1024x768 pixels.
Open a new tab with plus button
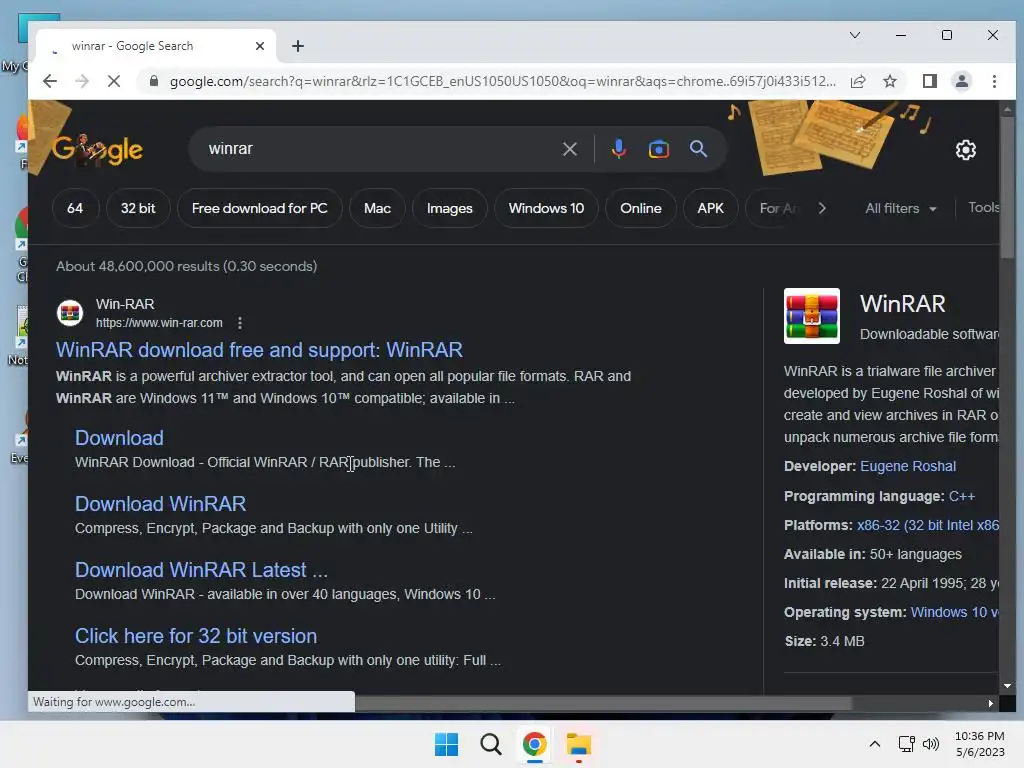(298, 46)
